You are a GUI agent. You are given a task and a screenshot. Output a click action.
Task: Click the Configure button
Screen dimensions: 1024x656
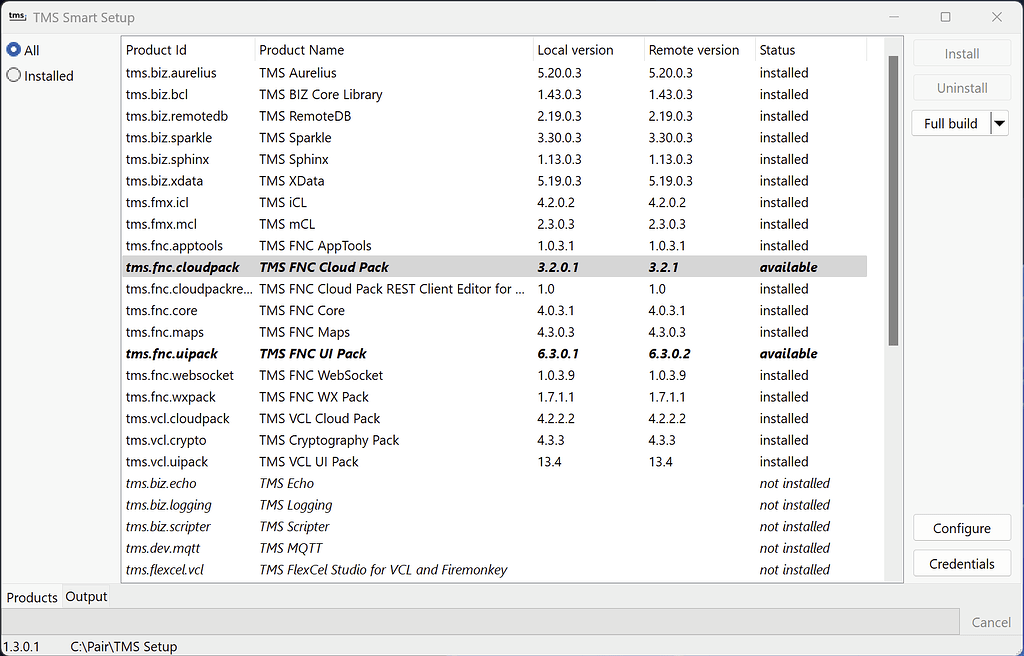[961, 527]
